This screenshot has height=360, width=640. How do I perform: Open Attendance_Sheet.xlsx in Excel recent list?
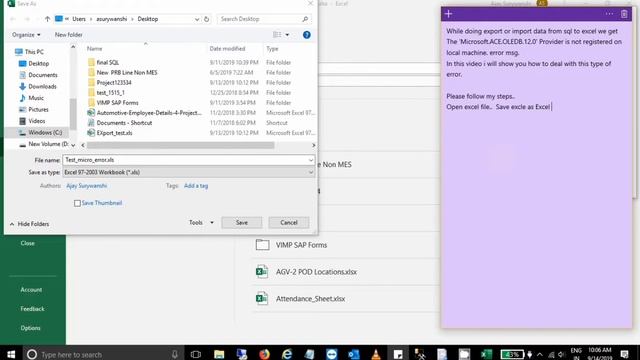[310, 299]
